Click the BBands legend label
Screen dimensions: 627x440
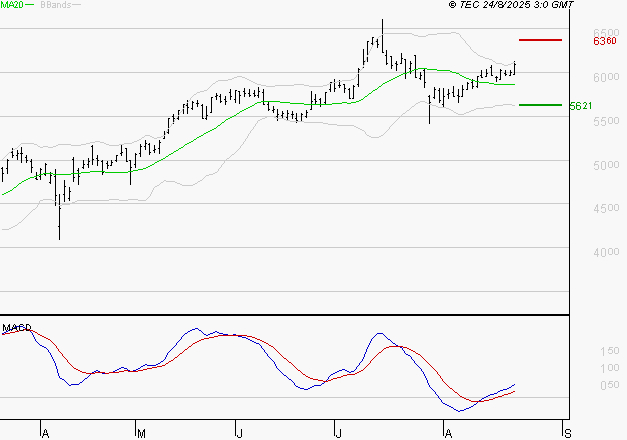(x=56, y=5)
